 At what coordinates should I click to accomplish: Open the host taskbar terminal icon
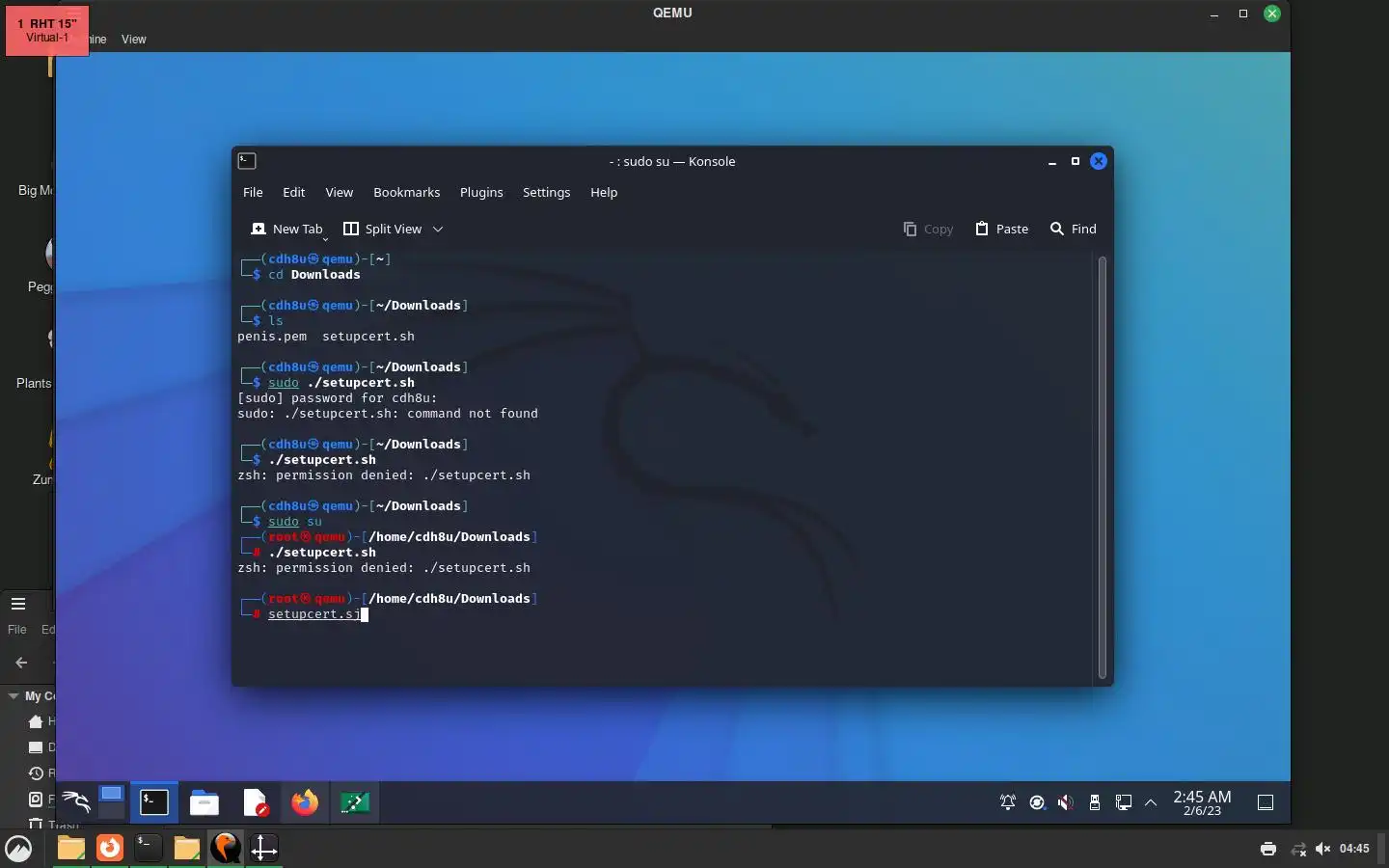148,848
